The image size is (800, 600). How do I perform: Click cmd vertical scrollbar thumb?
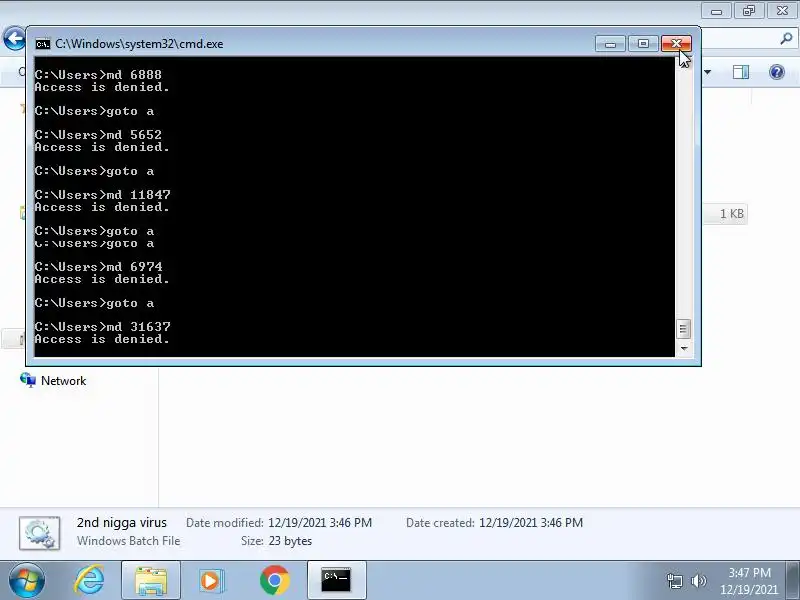[x=684, y=329]
